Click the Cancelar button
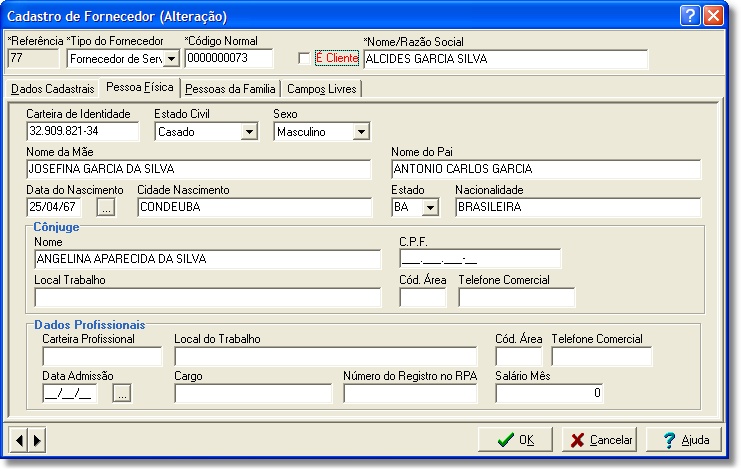 (x=599, y=440)
